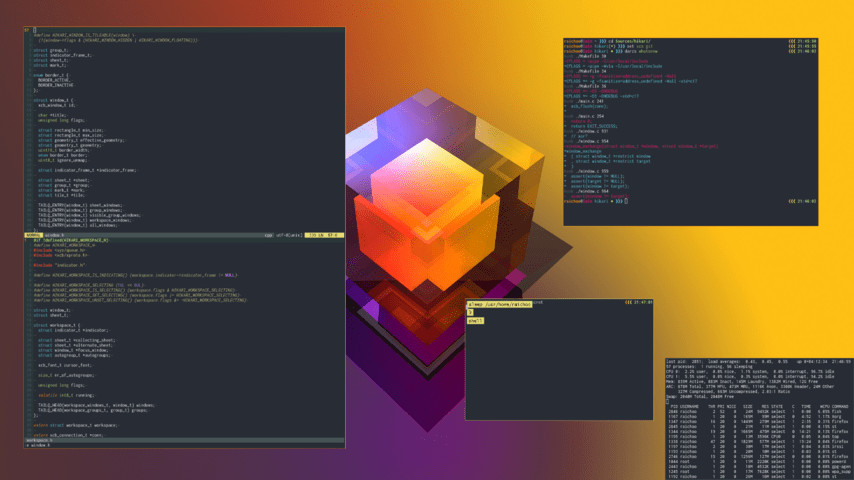The image size is (854, 480).
Task: Click the BORDER_INACTIVE enum value
Action: pos(56,85)
